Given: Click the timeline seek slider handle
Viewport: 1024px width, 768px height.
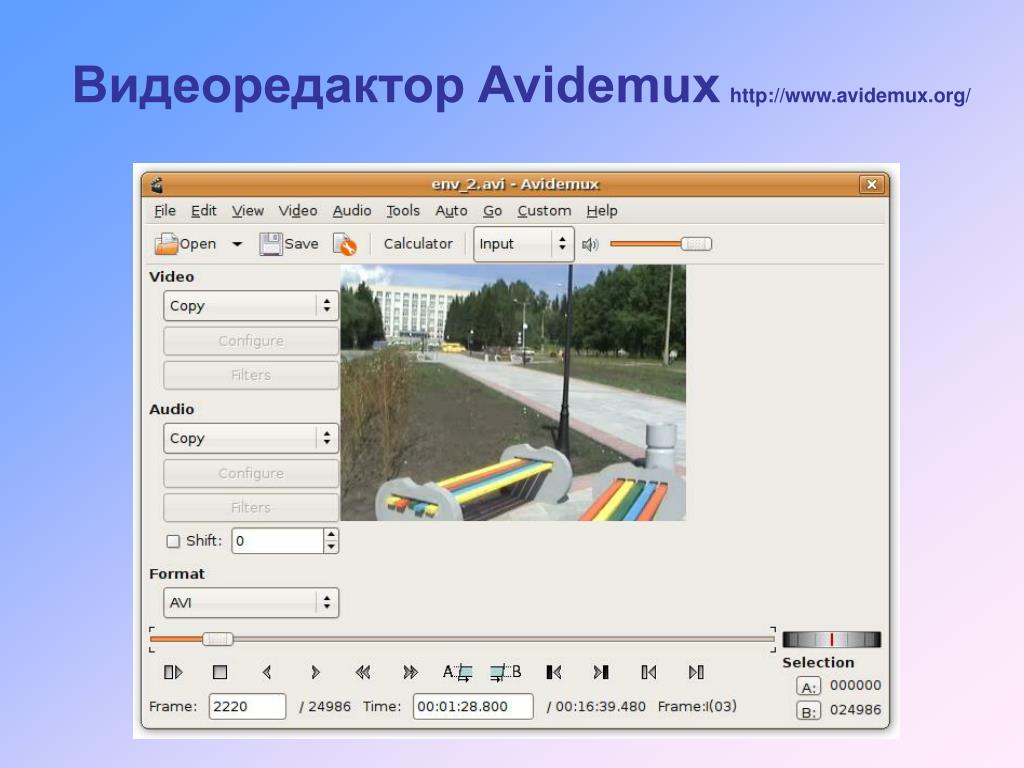Looking at the screenshot, I should [217, 639].
